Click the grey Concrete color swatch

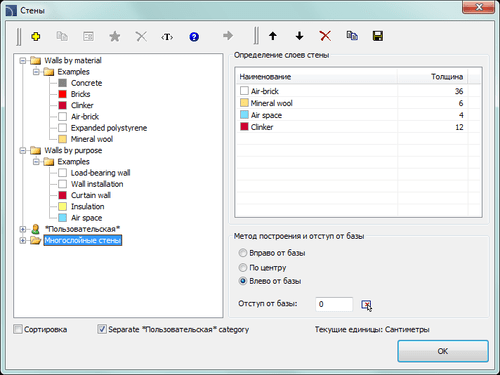62,83
